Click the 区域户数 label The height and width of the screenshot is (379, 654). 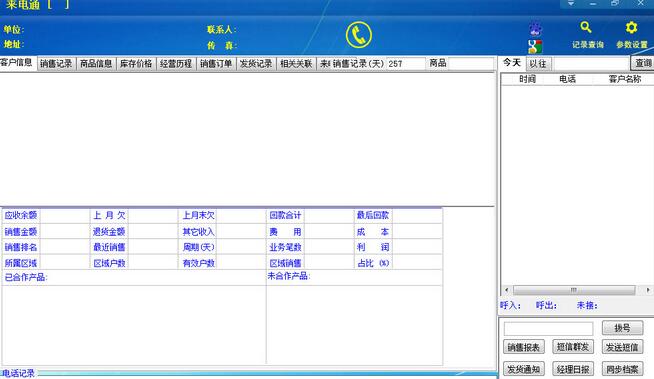109,263
